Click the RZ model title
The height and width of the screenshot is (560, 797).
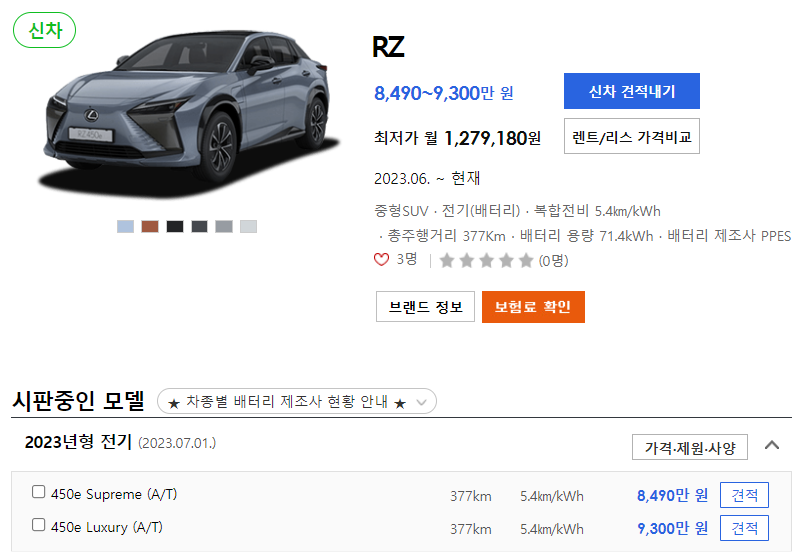pyautogui.click(x=388, y=47)
